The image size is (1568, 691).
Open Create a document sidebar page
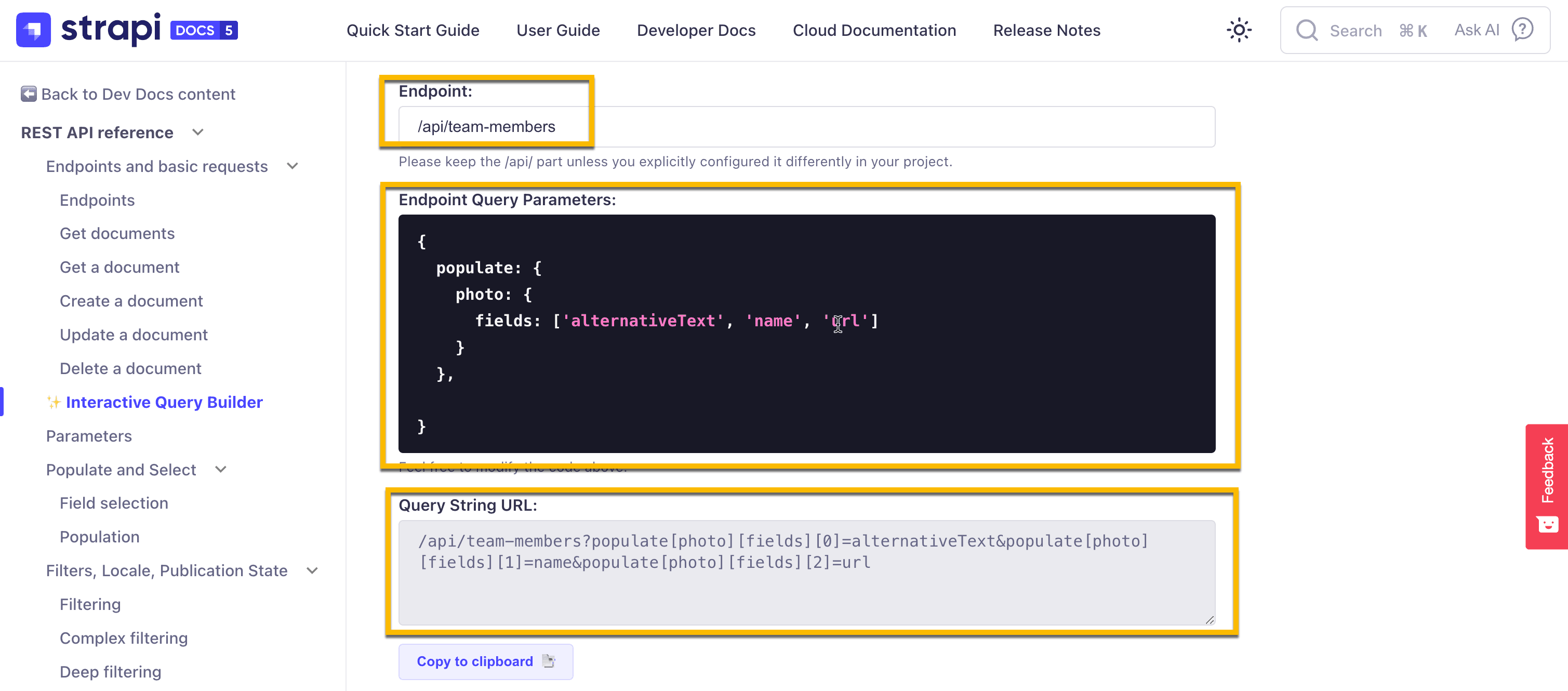(x=131, y=301)
